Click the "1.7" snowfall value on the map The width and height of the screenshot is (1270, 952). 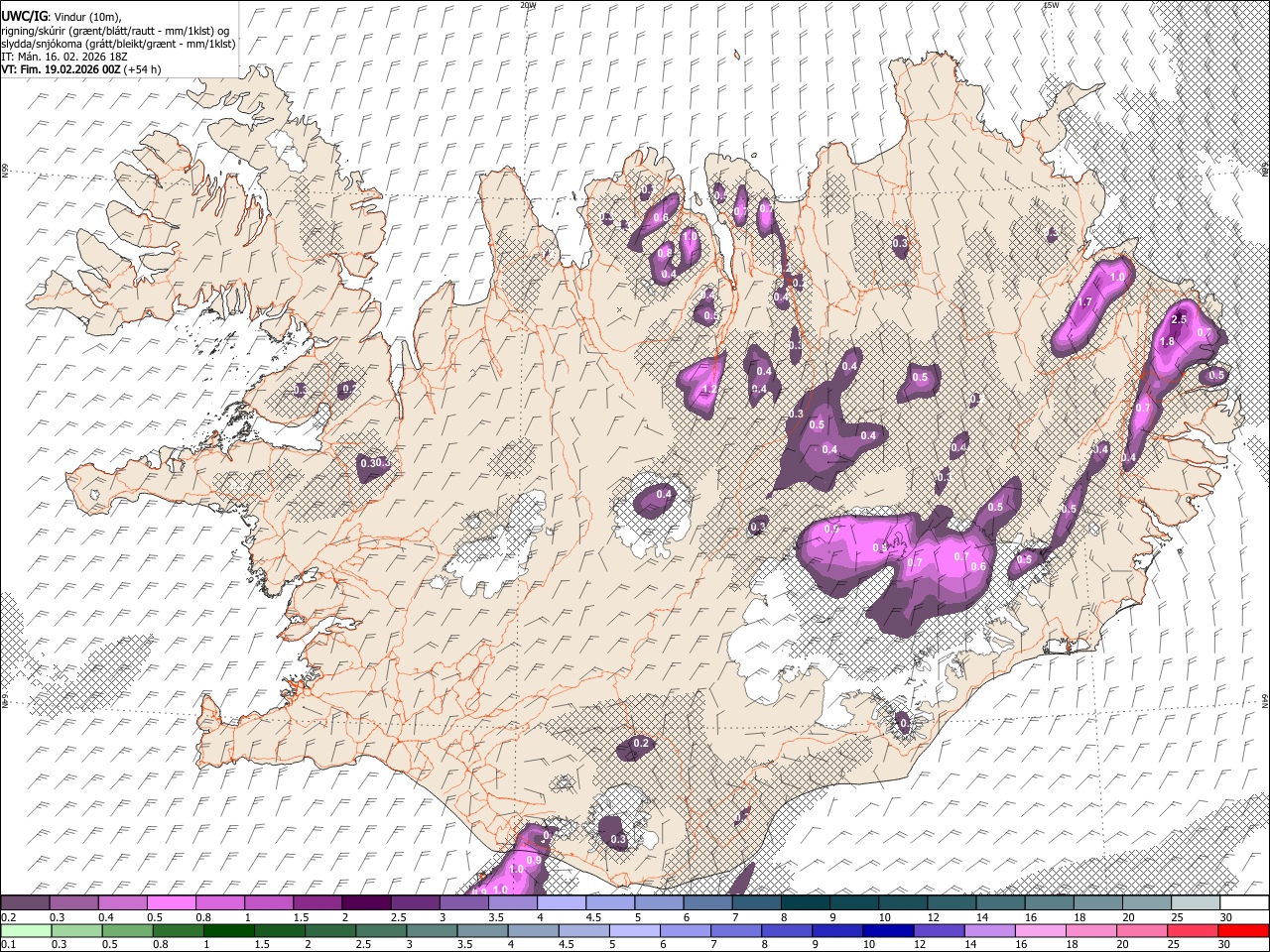coord(1084,302)
